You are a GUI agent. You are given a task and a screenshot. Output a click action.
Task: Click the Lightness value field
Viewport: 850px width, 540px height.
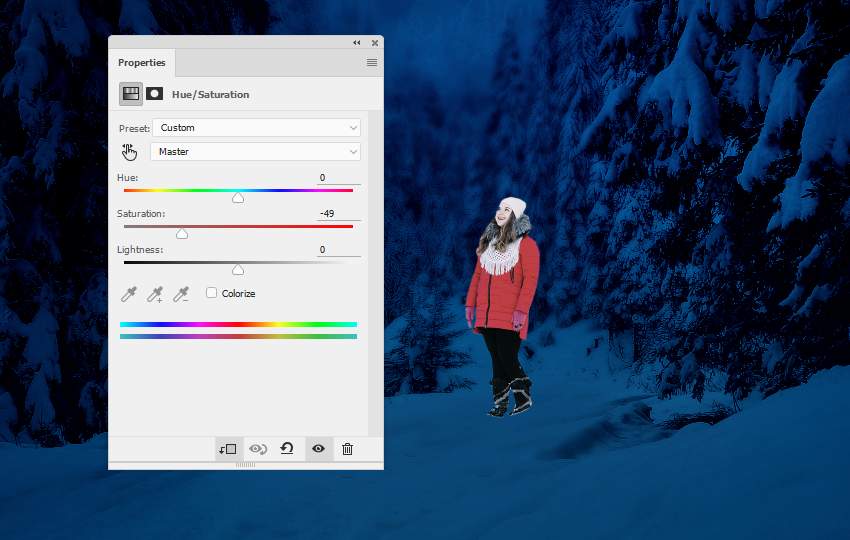(x=339, y=249)
